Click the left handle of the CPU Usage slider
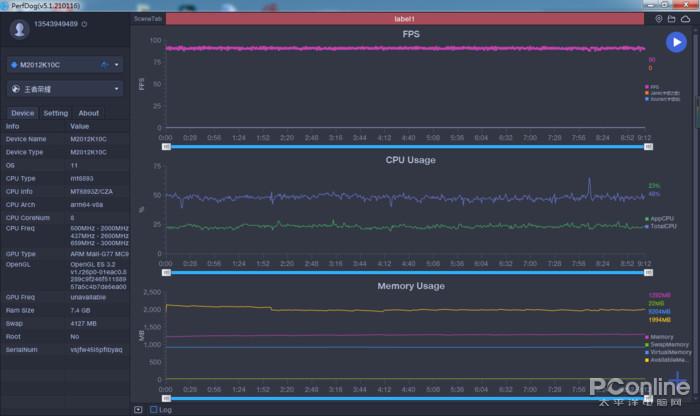The image size is (700, 416). tap(166, 272)
